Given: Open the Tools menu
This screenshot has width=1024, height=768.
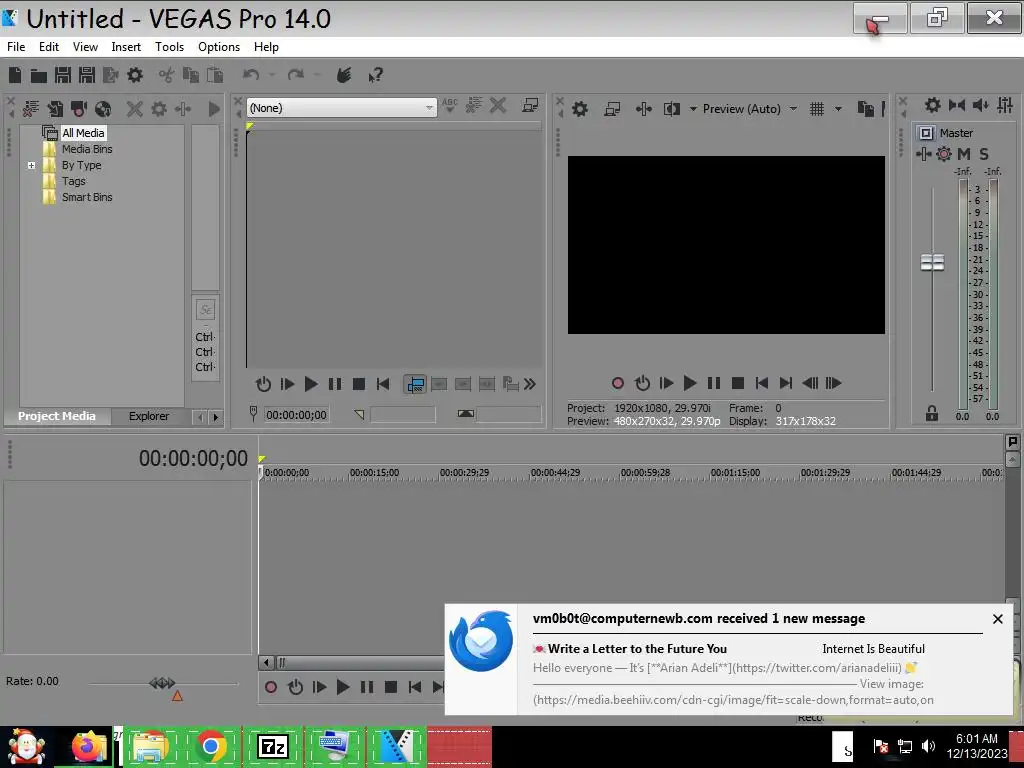Looking at the screenshot, I should (169, 47).
